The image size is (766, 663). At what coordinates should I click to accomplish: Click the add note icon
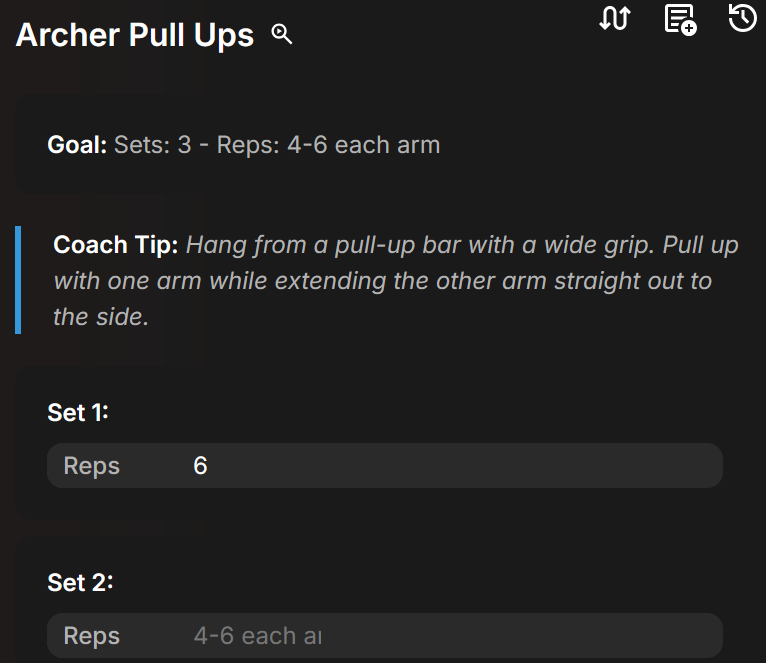tap(680, 19)
